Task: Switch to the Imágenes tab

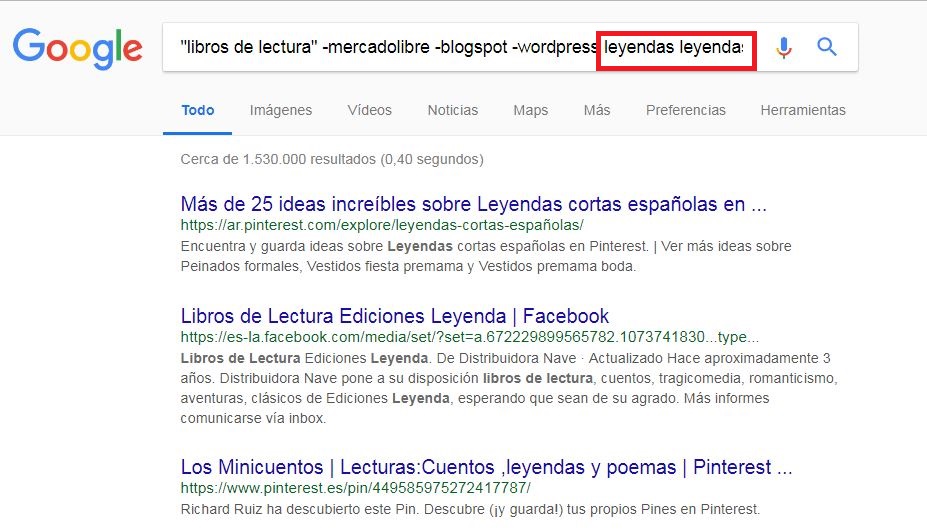Action: (281, 110)
